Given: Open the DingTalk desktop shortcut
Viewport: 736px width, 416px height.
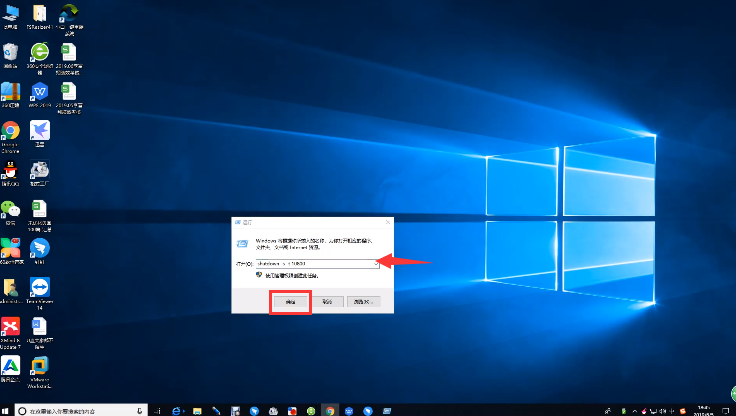Looking at the screenshot, I should [39, 251].
